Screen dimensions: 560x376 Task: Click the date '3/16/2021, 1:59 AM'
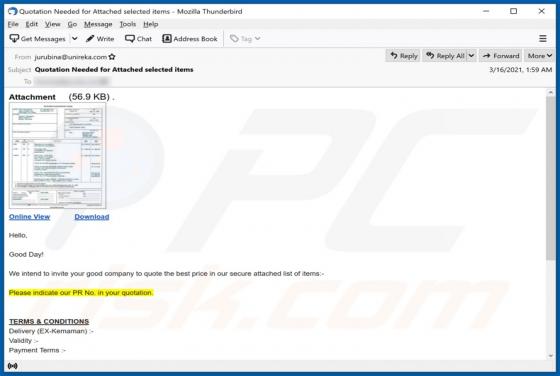[520, 70]
